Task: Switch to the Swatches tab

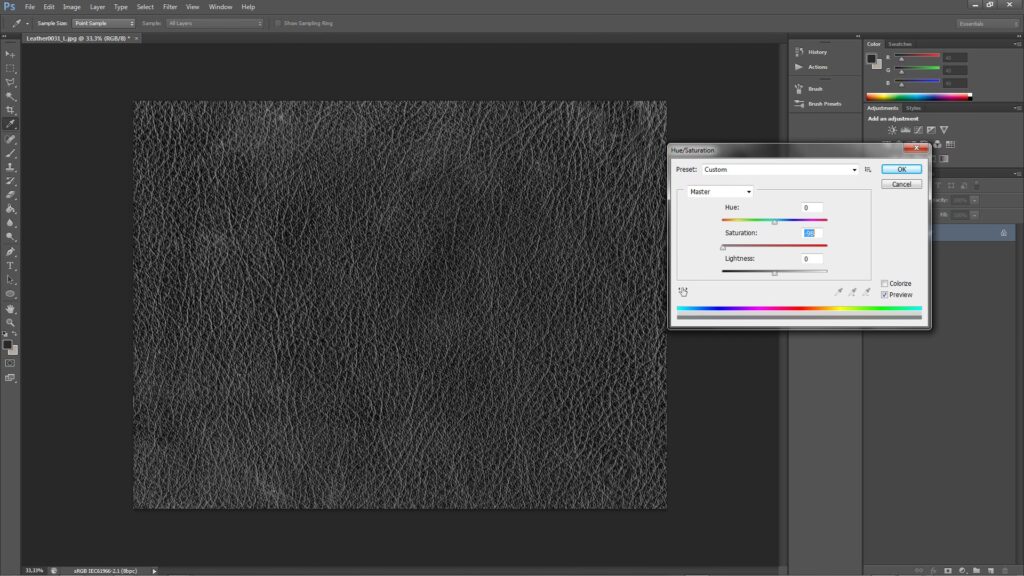Action: pos(900,44)
